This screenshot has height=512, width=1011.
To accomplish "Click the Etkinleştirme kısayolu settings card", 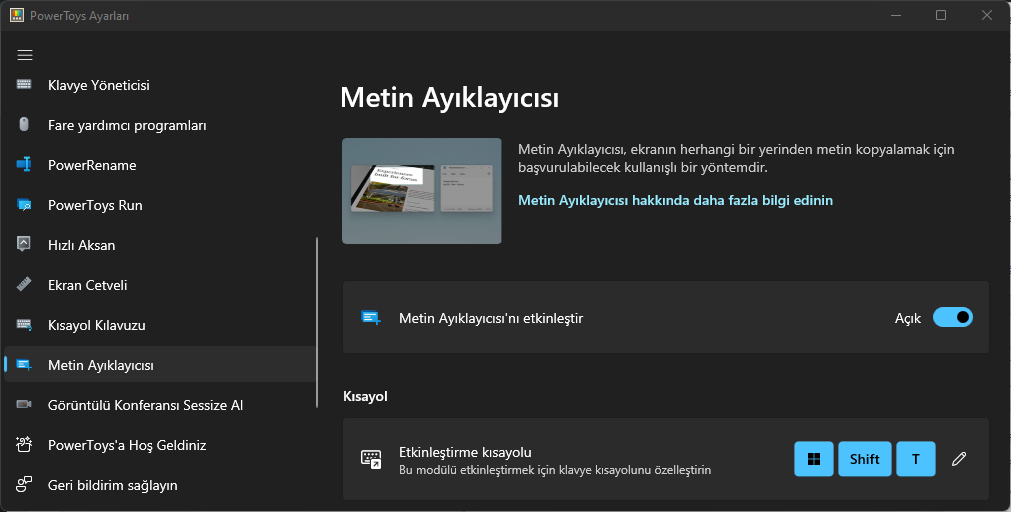I will 665,459.
